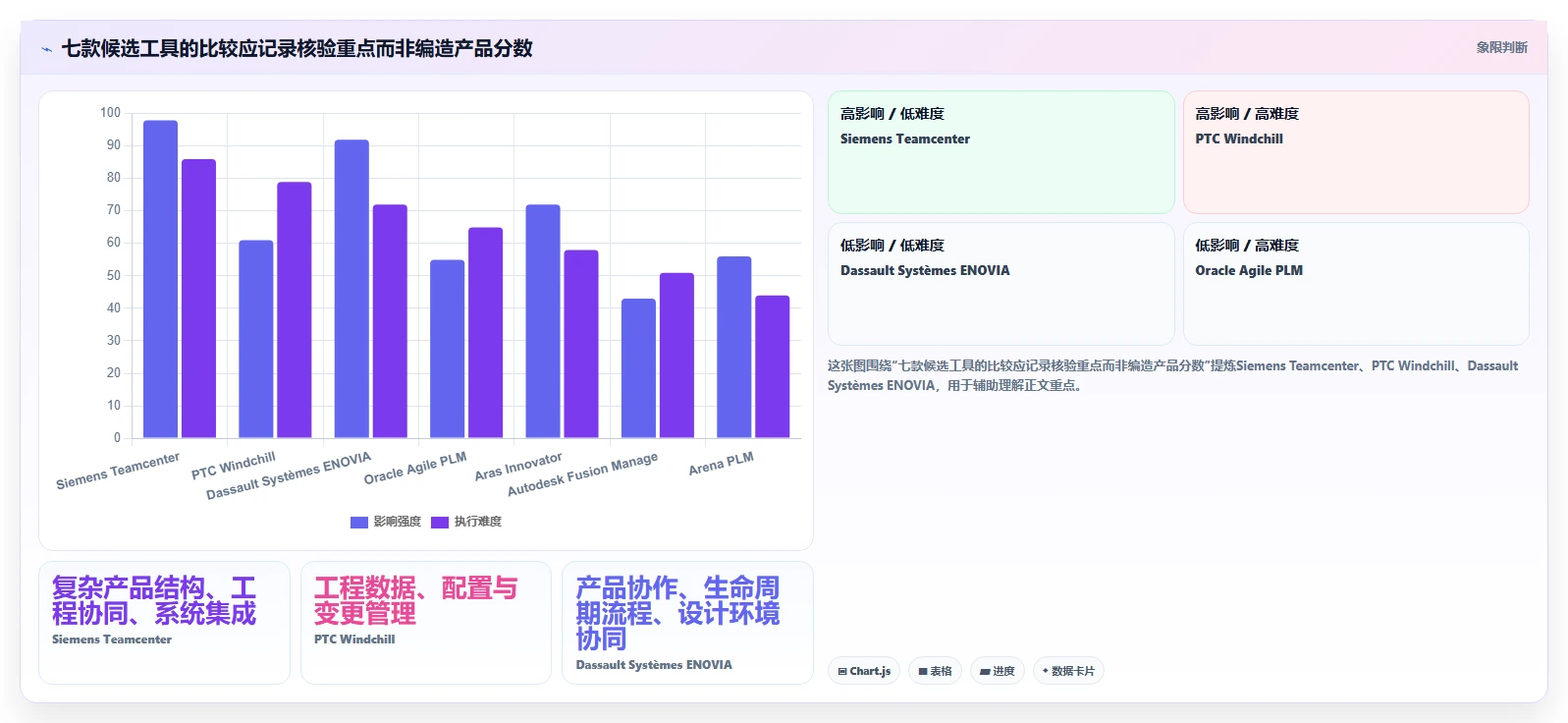Select the 进度 chip
The width and height of the screenshot is (1568, 723).
[x=998, y=671]
